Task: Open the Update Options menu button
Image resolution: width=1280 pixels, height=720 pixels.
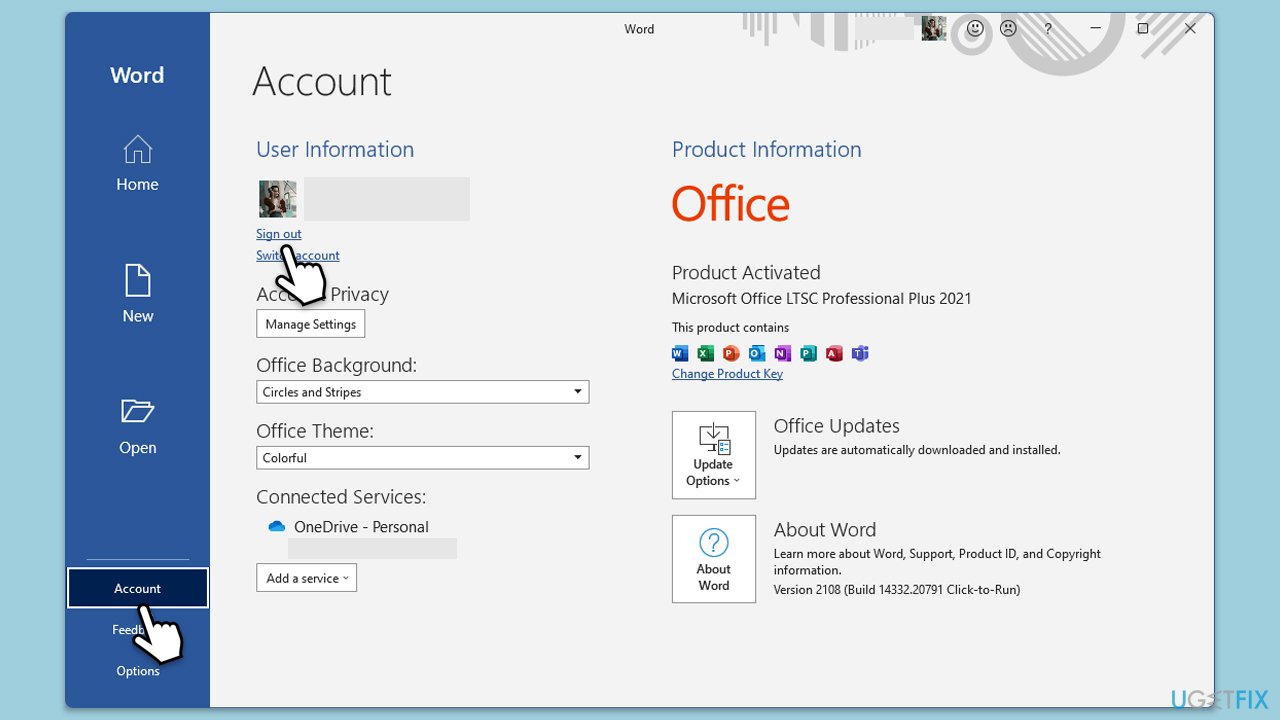Action: pos(713,455)
